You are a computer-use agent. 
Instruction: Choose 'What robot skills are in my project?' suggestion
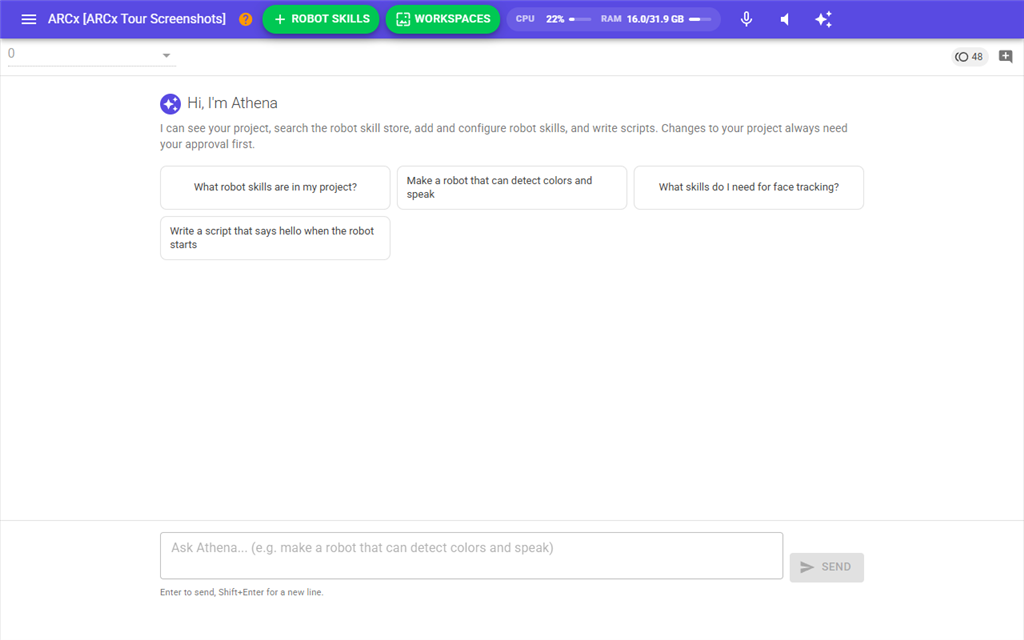point(275,187)
